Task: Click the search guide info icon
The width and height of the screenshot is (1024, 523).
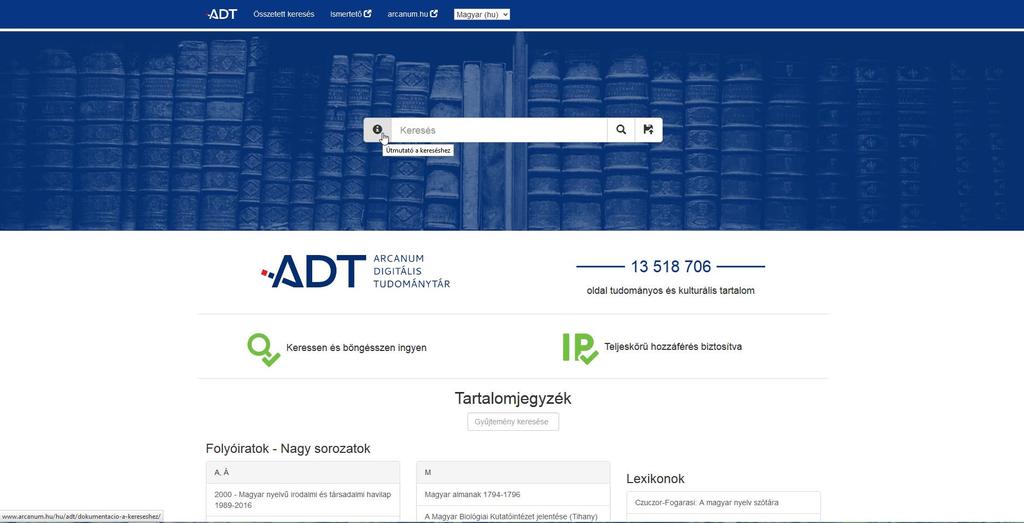Action: coord(377,130)
